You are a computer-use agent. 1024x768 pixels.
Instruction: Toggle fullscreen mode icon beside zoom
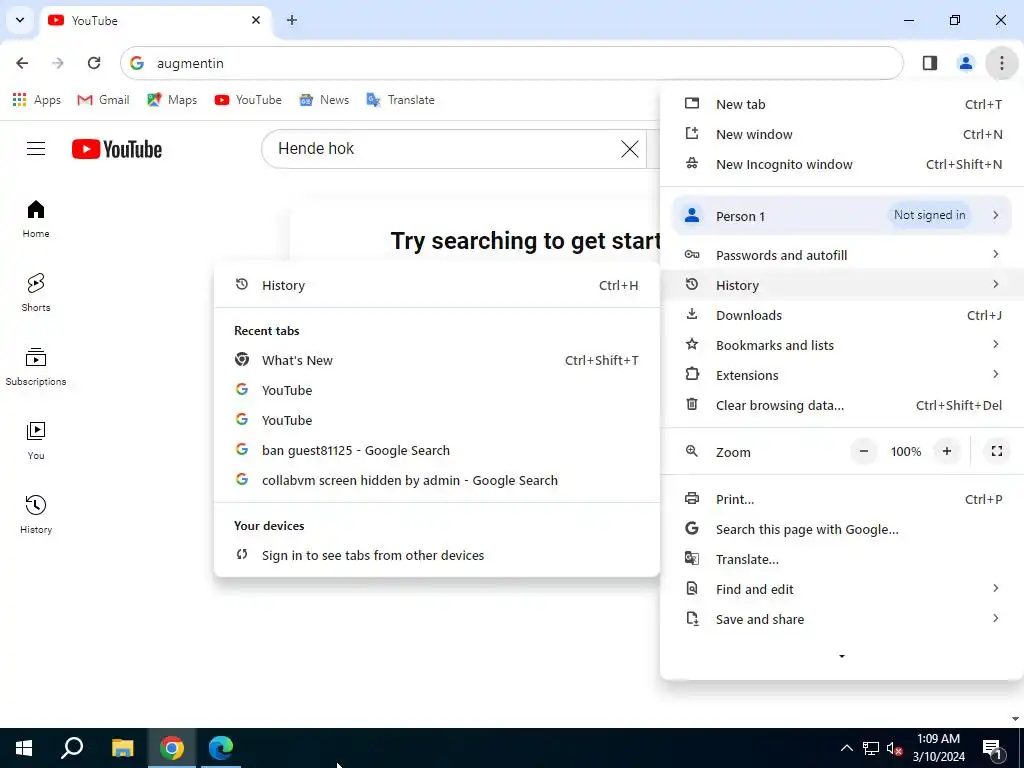coord(997,451)
